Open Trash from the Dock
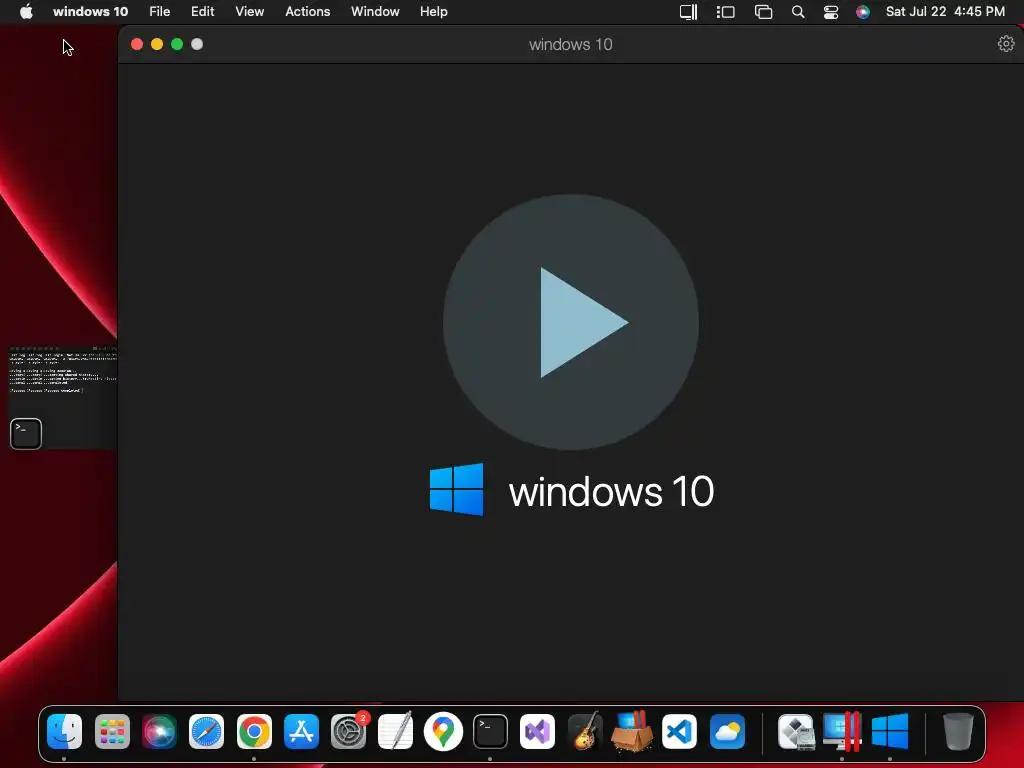 click(x=957, y=731)
